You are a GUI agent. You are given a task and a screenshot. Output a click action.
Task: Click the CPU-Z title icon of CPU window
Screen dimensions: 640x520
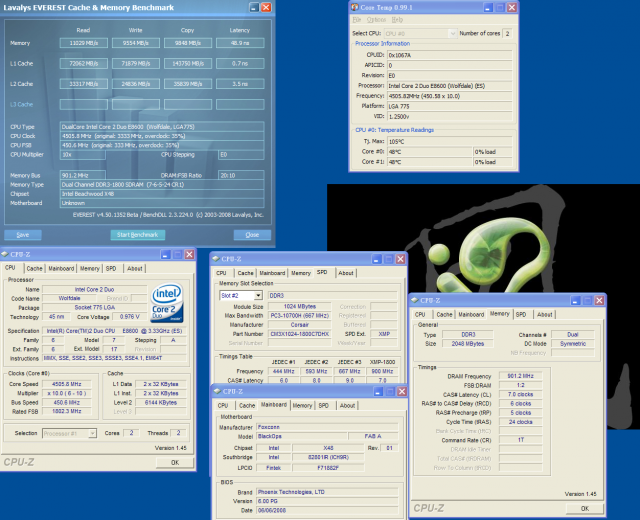5,254
